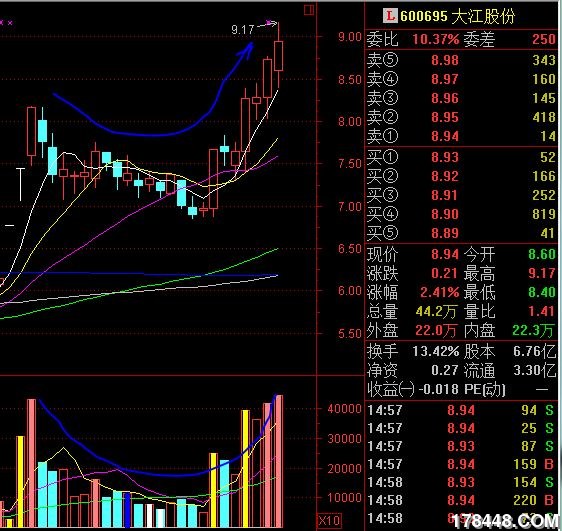Click the 5.50 price axis label
The image size is (562, 531).
pos(350,334)
